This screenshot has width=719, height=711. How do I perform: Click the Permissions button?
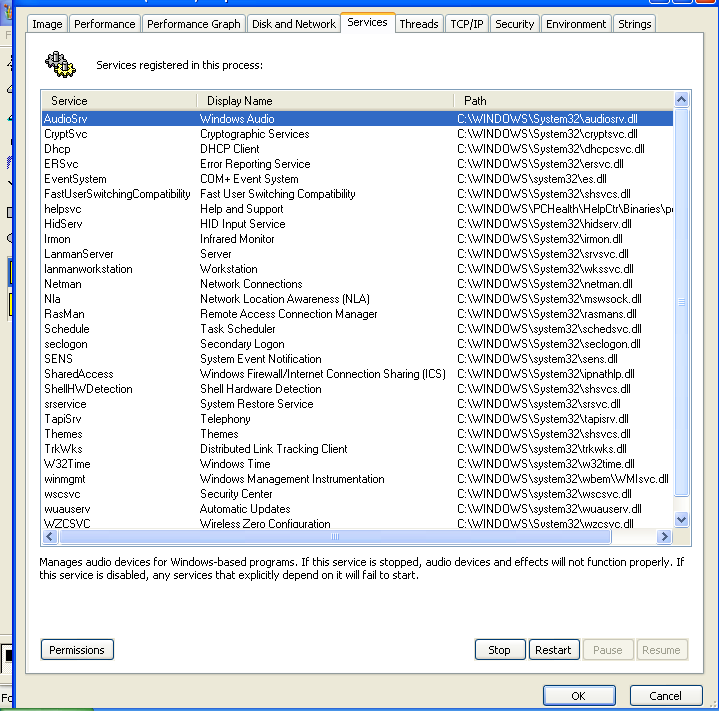[x=77, y=650]
